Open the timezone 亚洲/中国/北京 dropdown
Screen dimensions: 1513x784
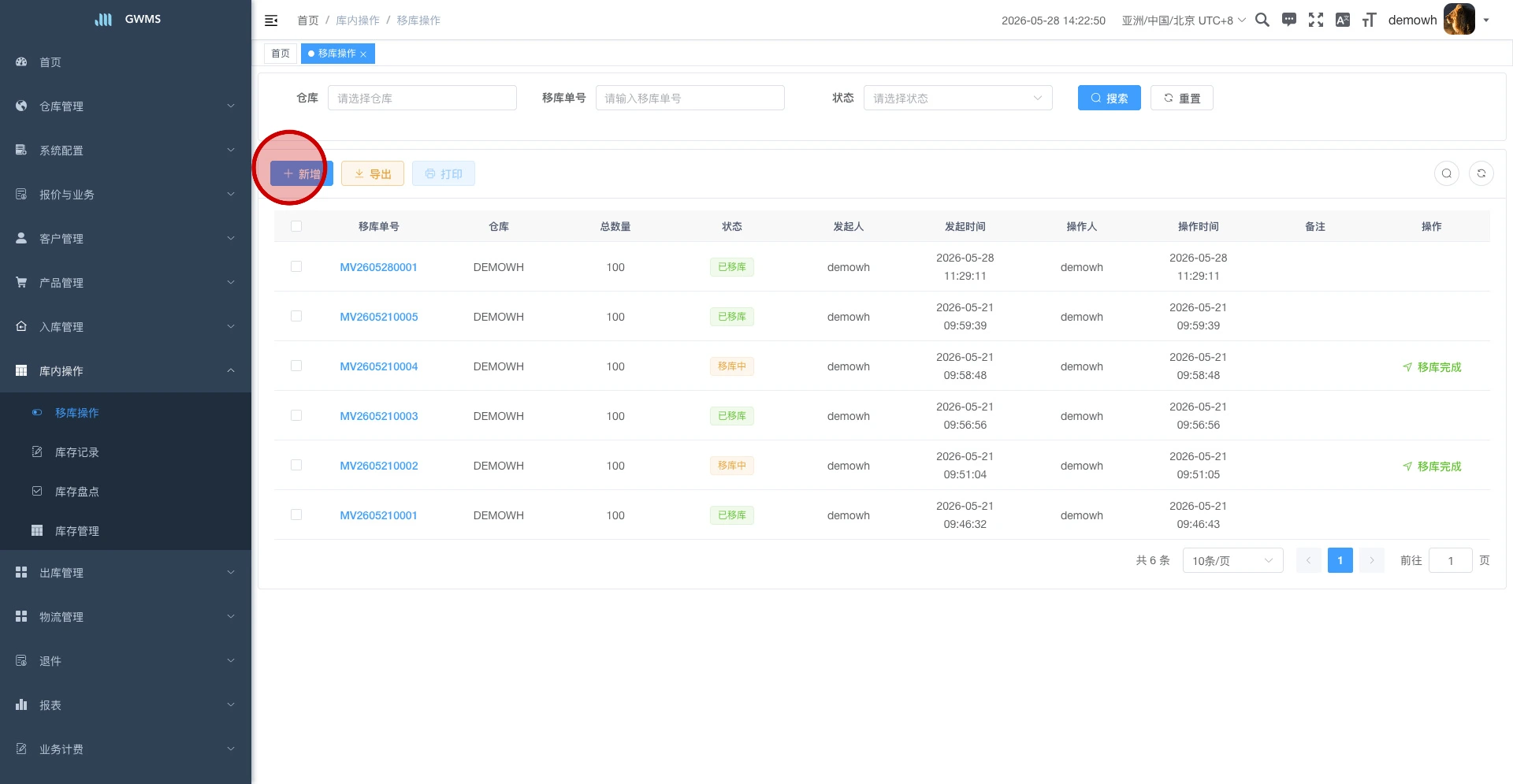pyautogui.click(x=1184, y=20)
